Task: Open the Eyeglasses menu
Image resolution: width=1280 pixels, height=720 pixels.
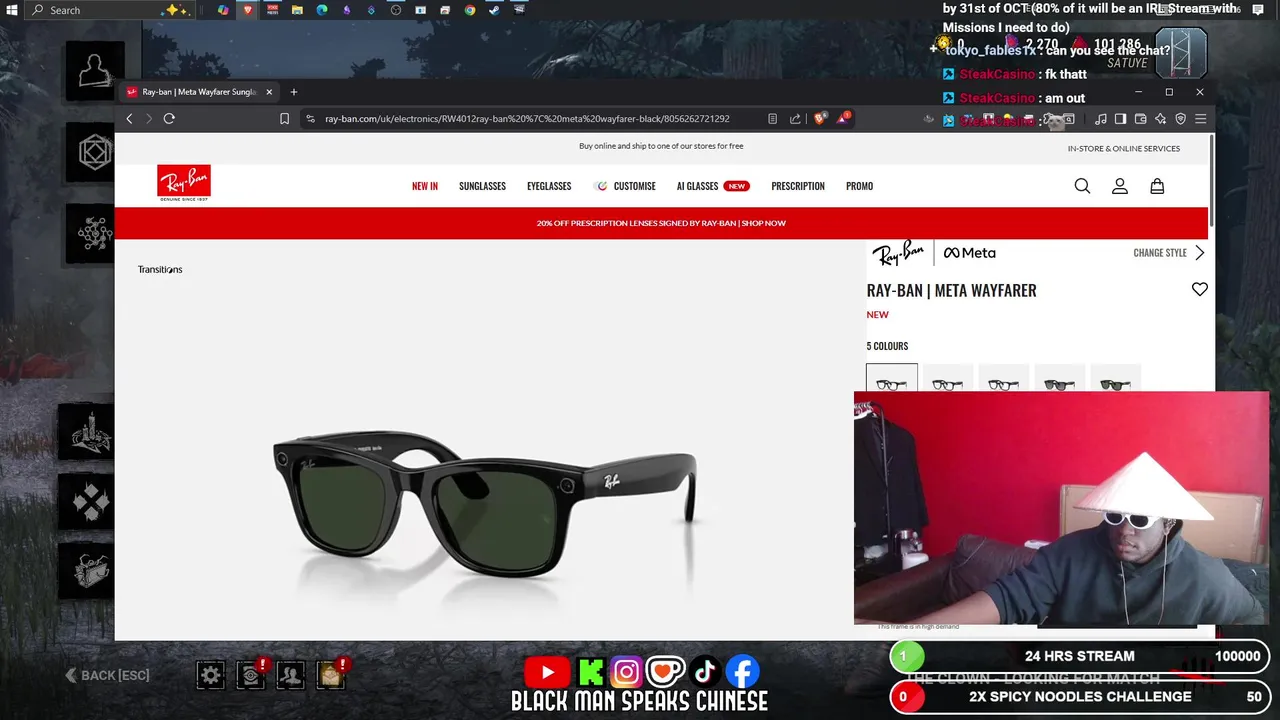Action: [549, 186]
